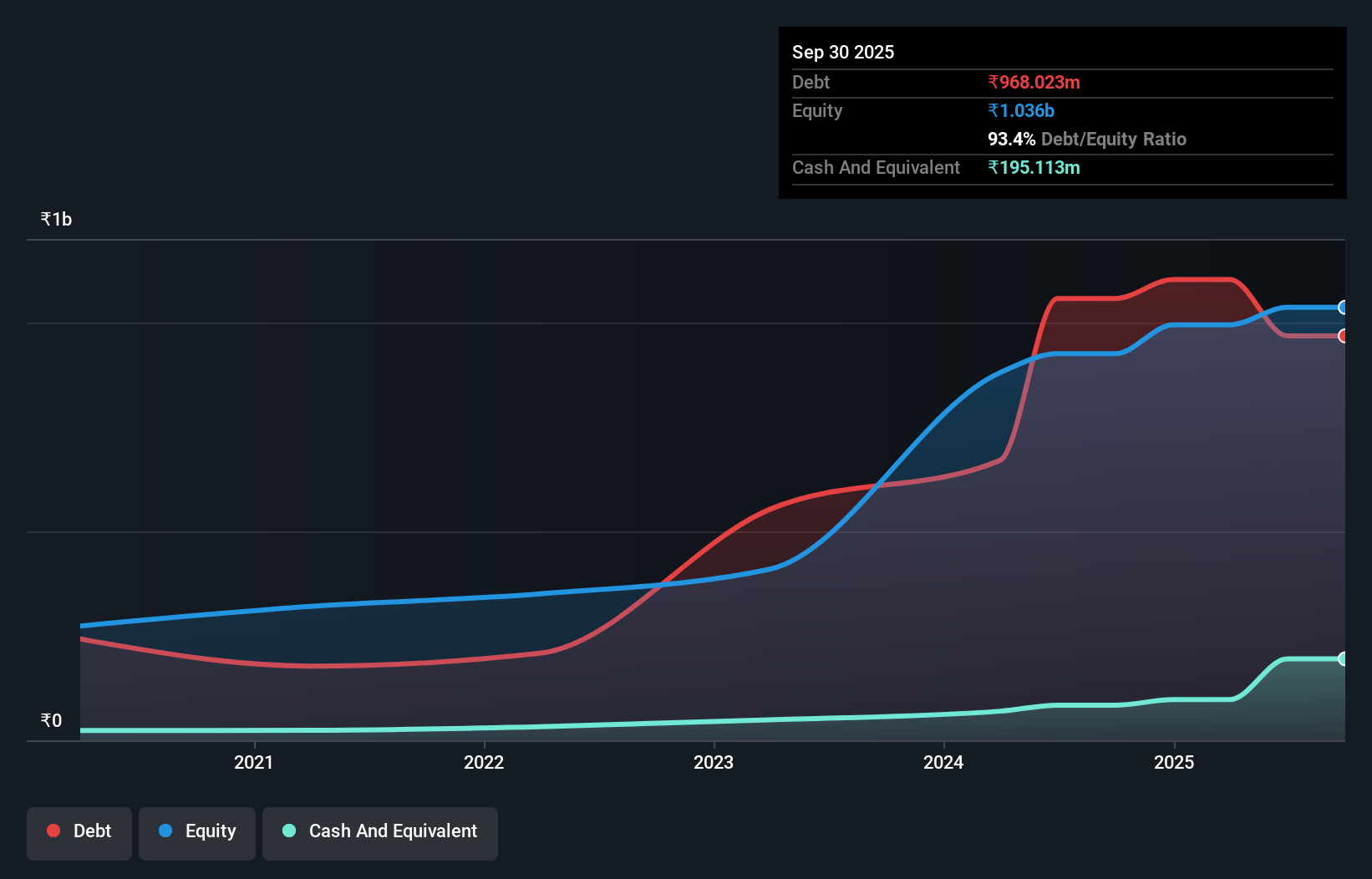Expand the Debt/Equity Ratio row
Viewport: 1372px width, 879px height.
tap(1087, 139)
